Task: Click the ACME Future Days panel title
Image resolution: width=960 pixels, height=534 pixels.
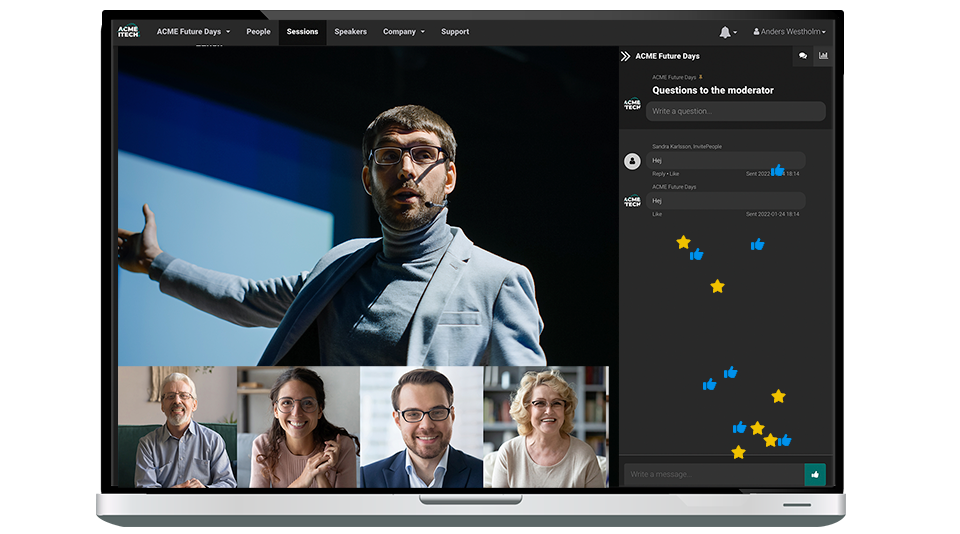Action: [667, 56]
